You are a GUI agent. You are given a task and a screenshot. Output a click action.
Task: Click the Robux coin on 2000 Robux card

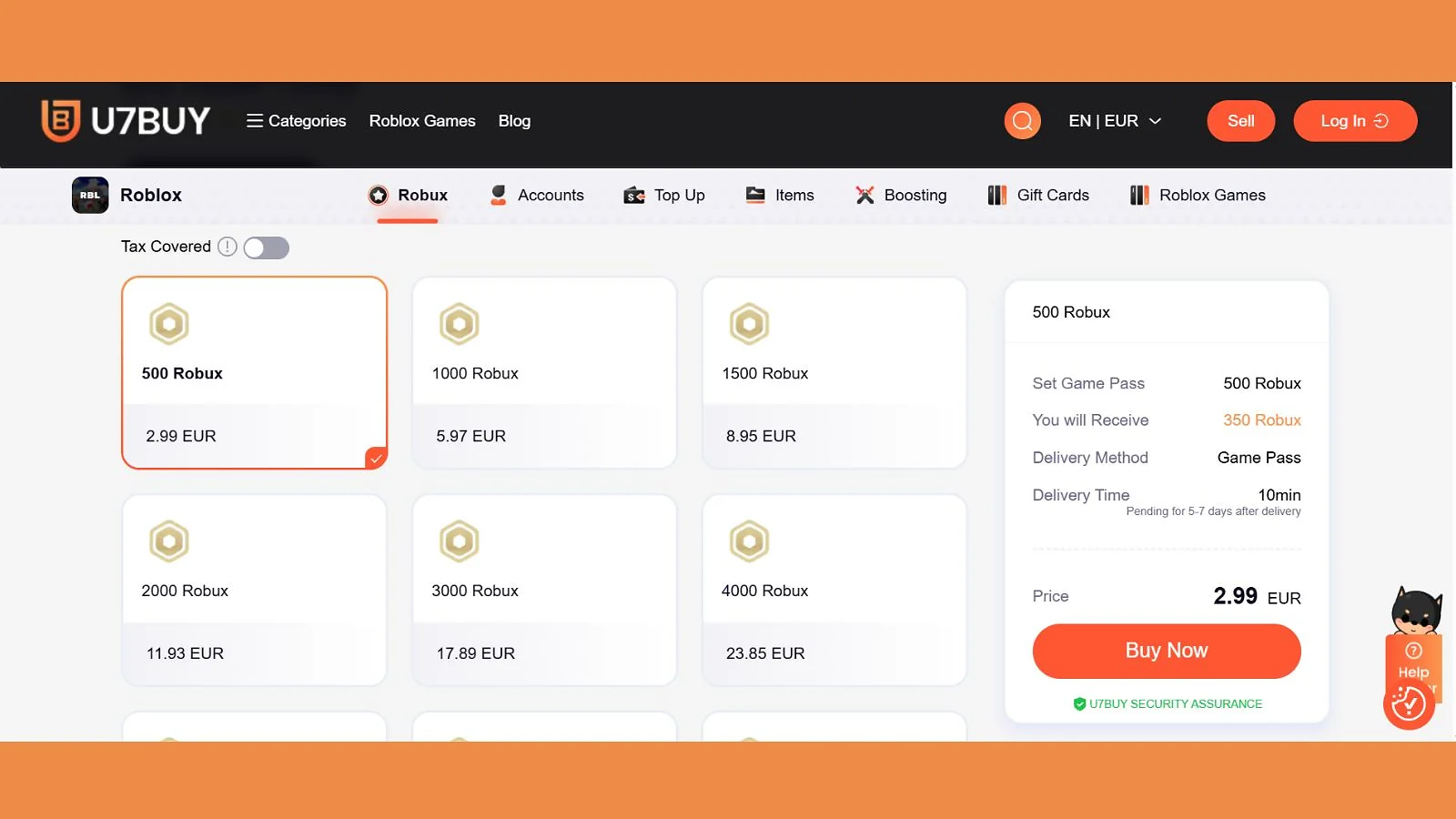(169, 541)
